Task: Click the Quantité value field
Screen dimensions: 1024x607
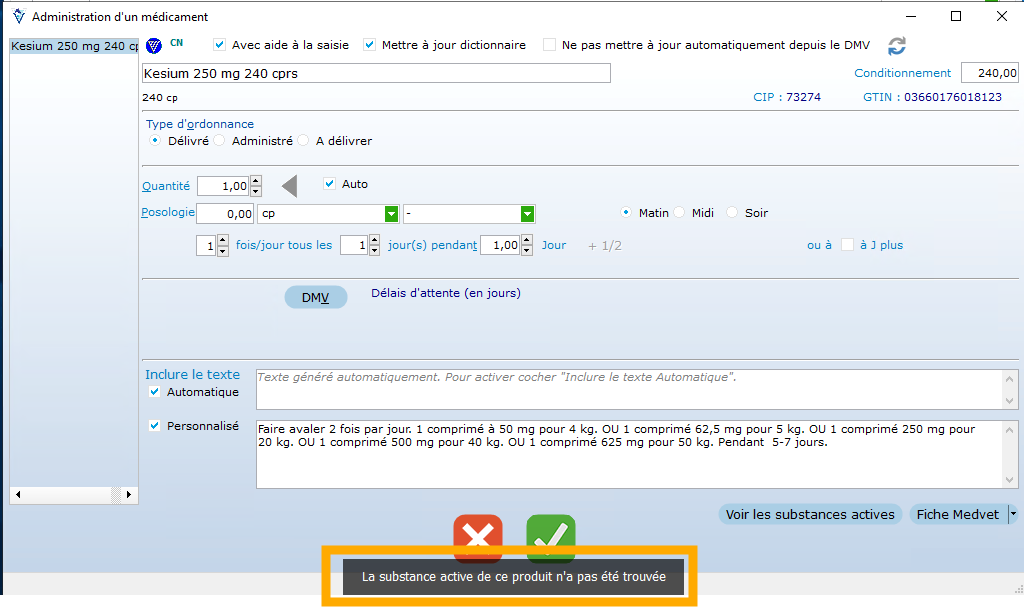Action: 223,186
